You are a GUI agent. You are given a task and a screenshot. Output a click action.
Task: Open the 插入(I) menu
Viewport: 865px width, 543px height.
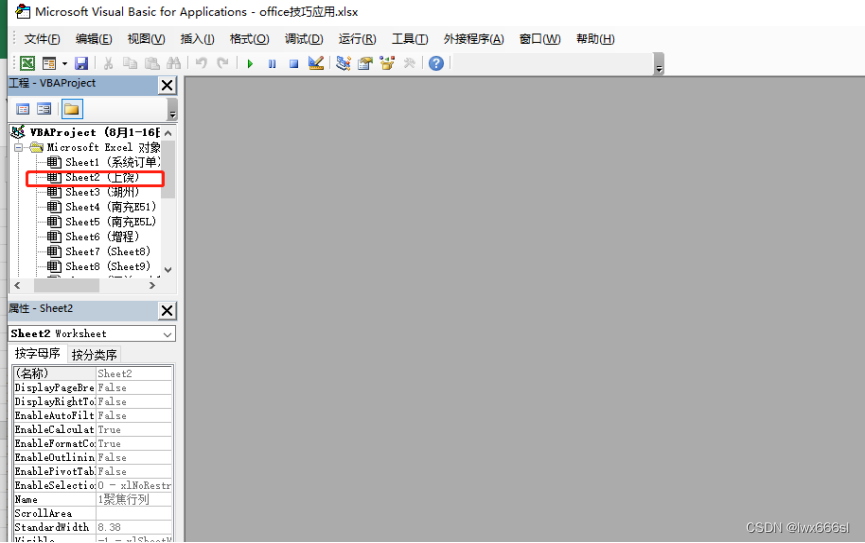pyautogui.click(x=197, y=39)
